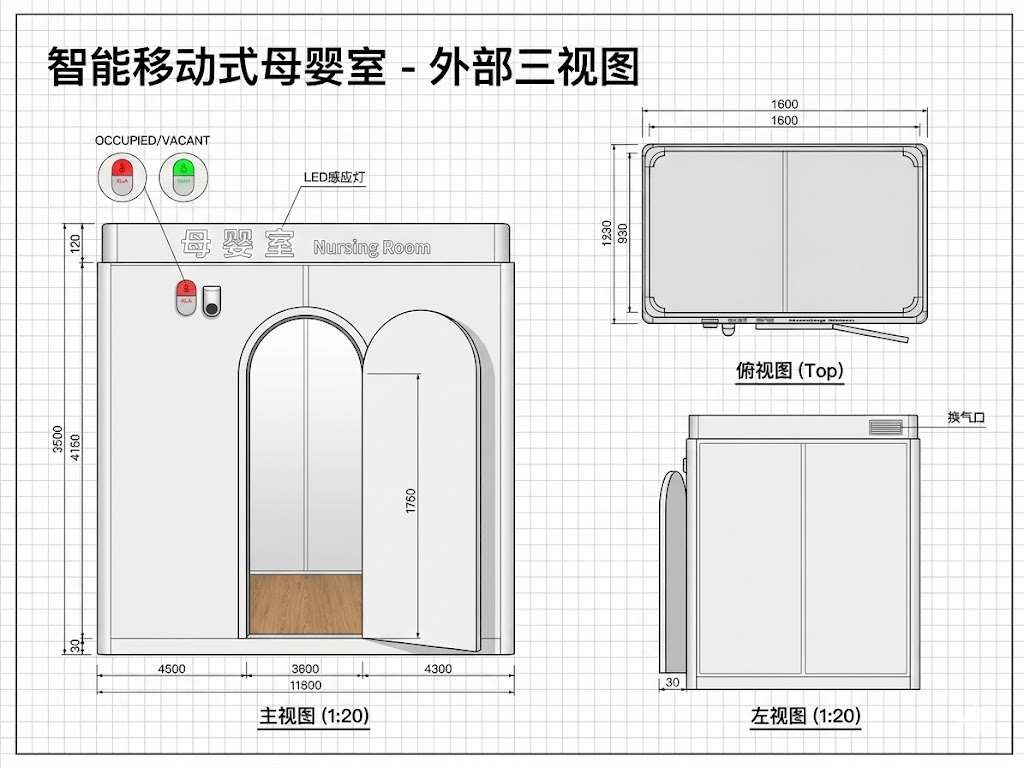Click the 120 top height dimension

tap(75, 244)
